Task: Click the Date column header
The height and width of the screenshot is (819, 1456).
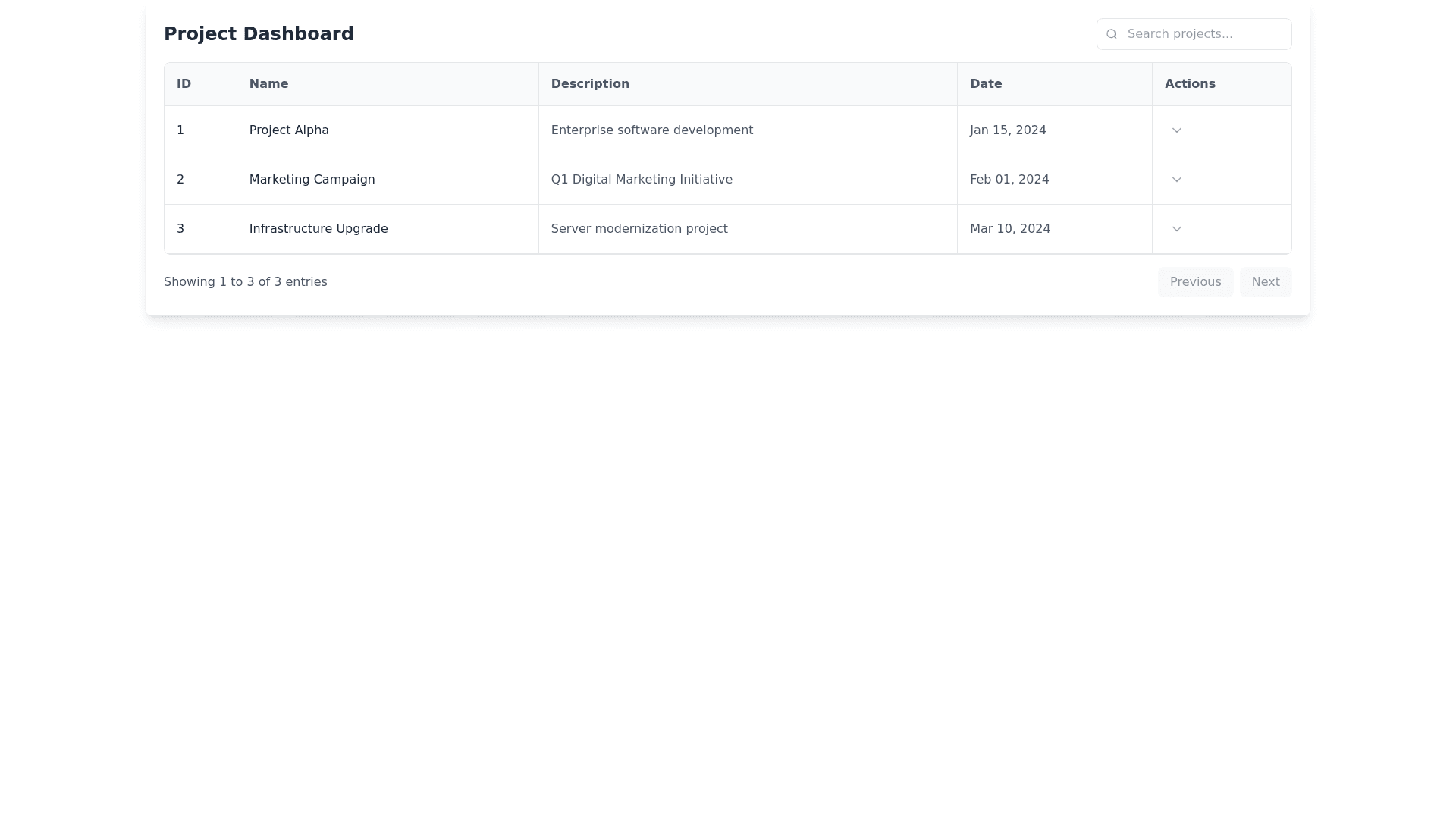Action: (x=986, y=84)
